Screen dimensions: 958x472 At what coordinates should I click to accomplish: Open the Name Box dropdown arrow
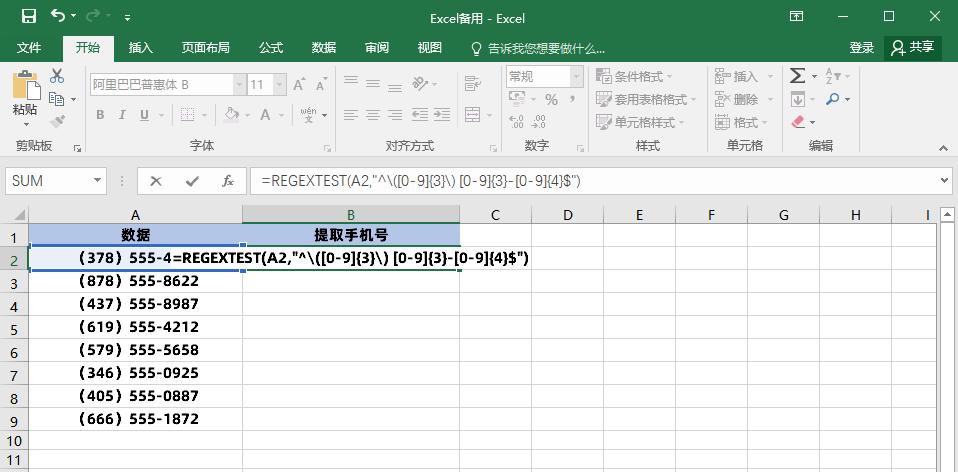(97, 181)
